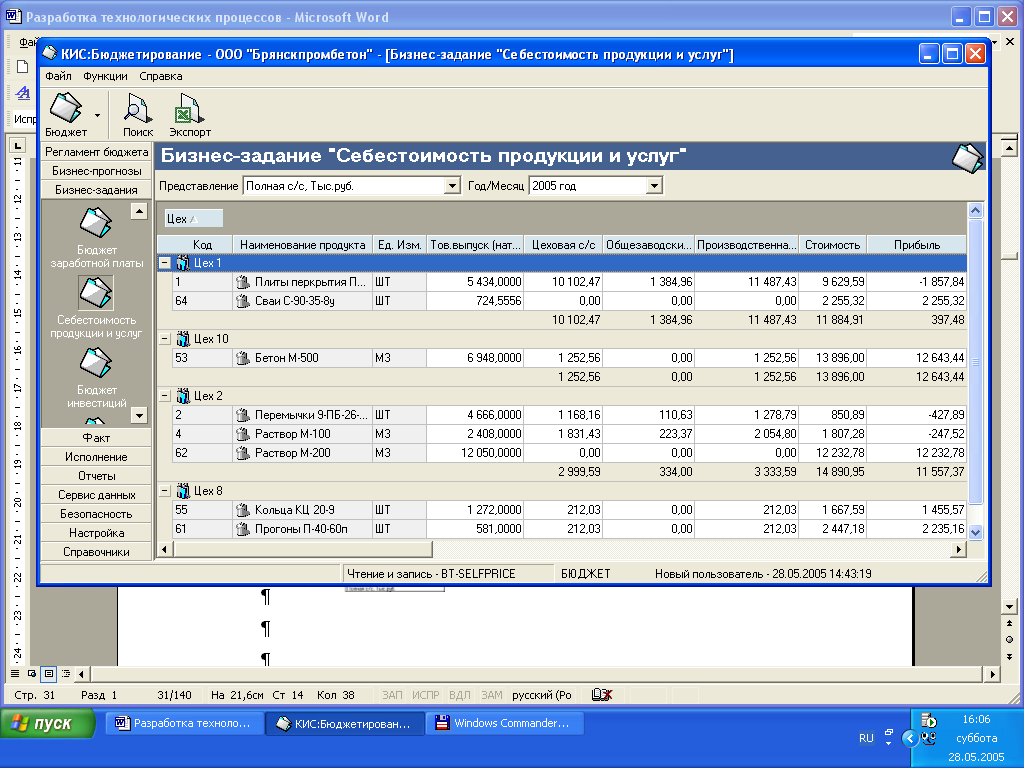This screenshot has height=768, width=1024.
Task: Open the Справка menu
Action: pos(160,76)
